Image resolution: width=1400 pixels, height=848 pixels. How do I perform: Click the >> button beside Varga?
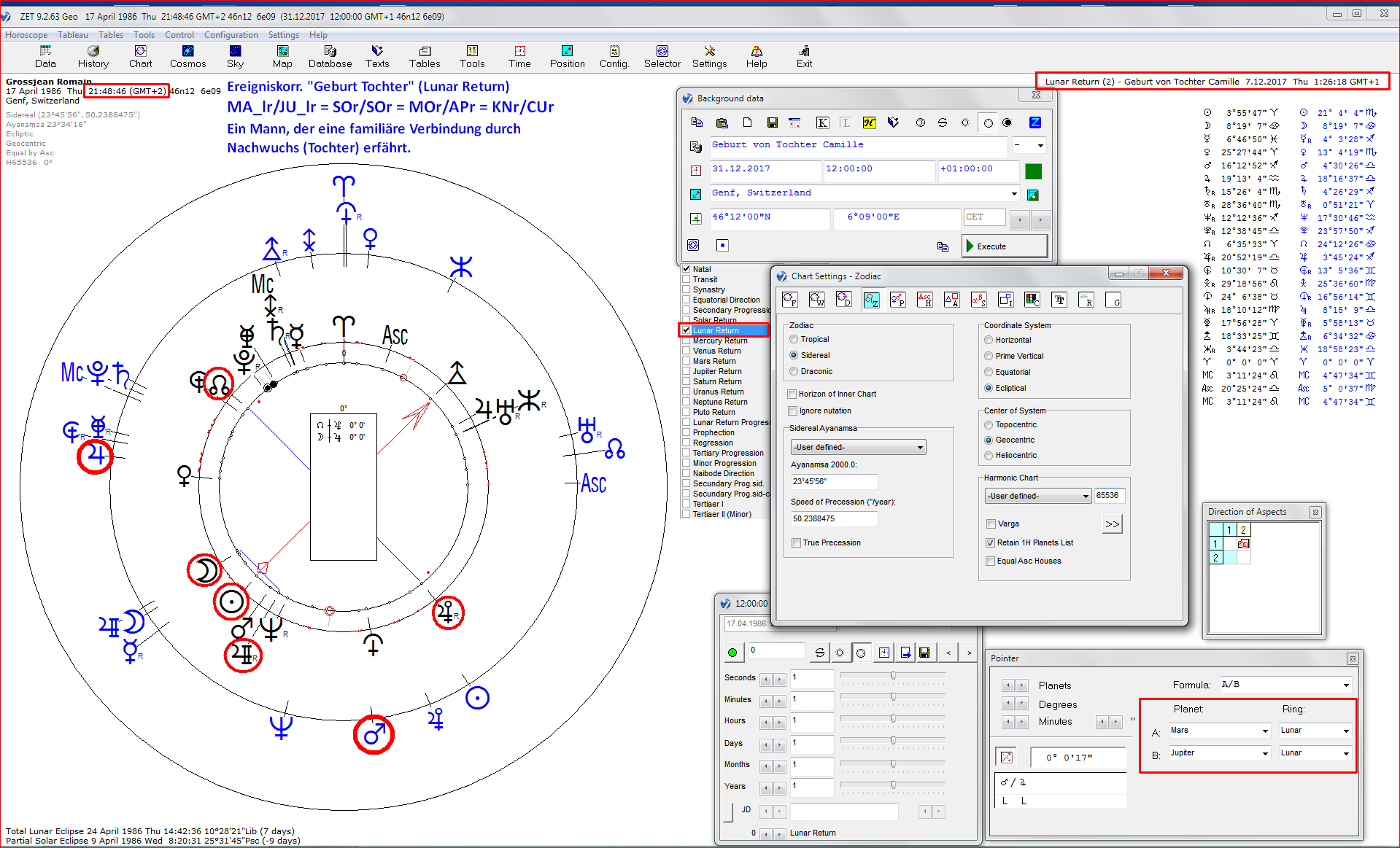1112,524
